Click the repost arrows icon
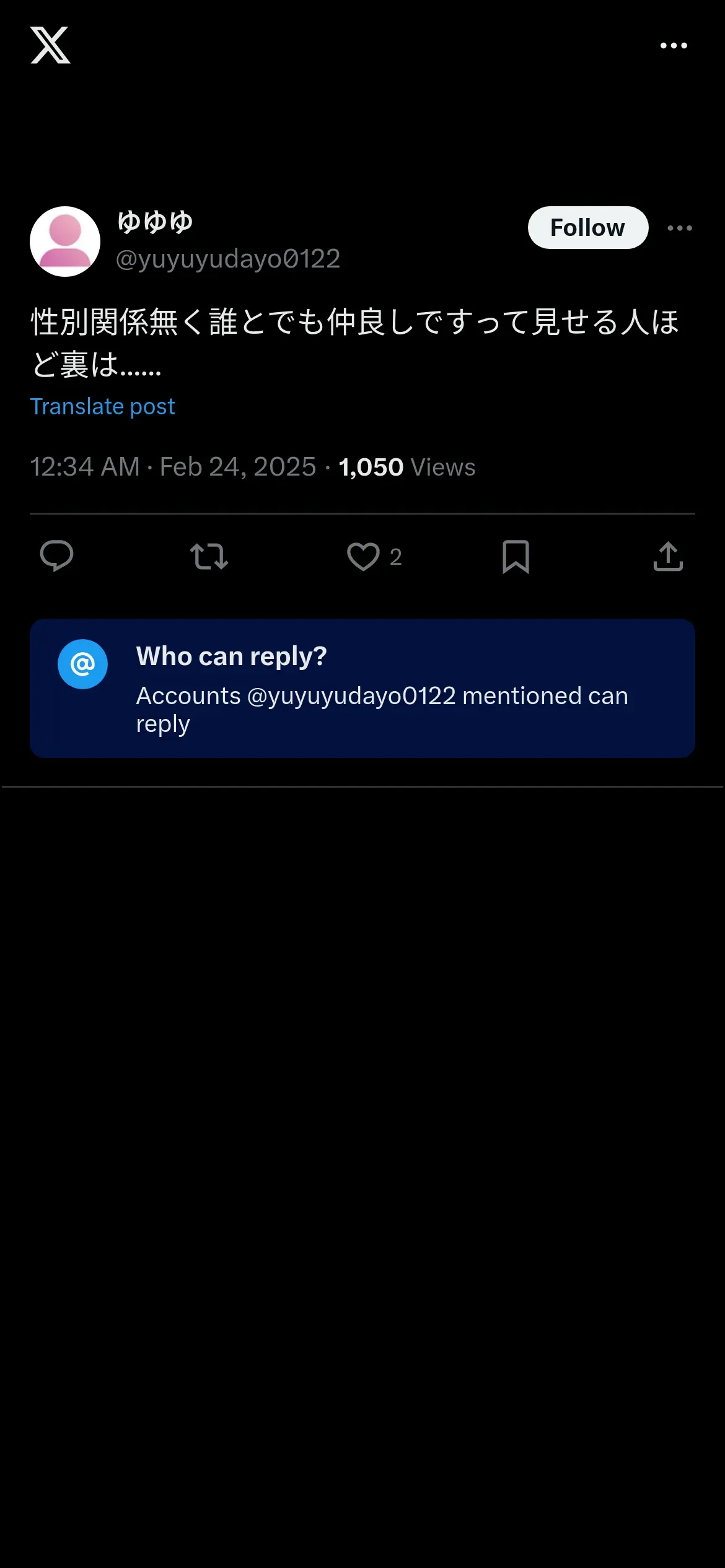Screen dimensions: 725x1568 point(209,556)
